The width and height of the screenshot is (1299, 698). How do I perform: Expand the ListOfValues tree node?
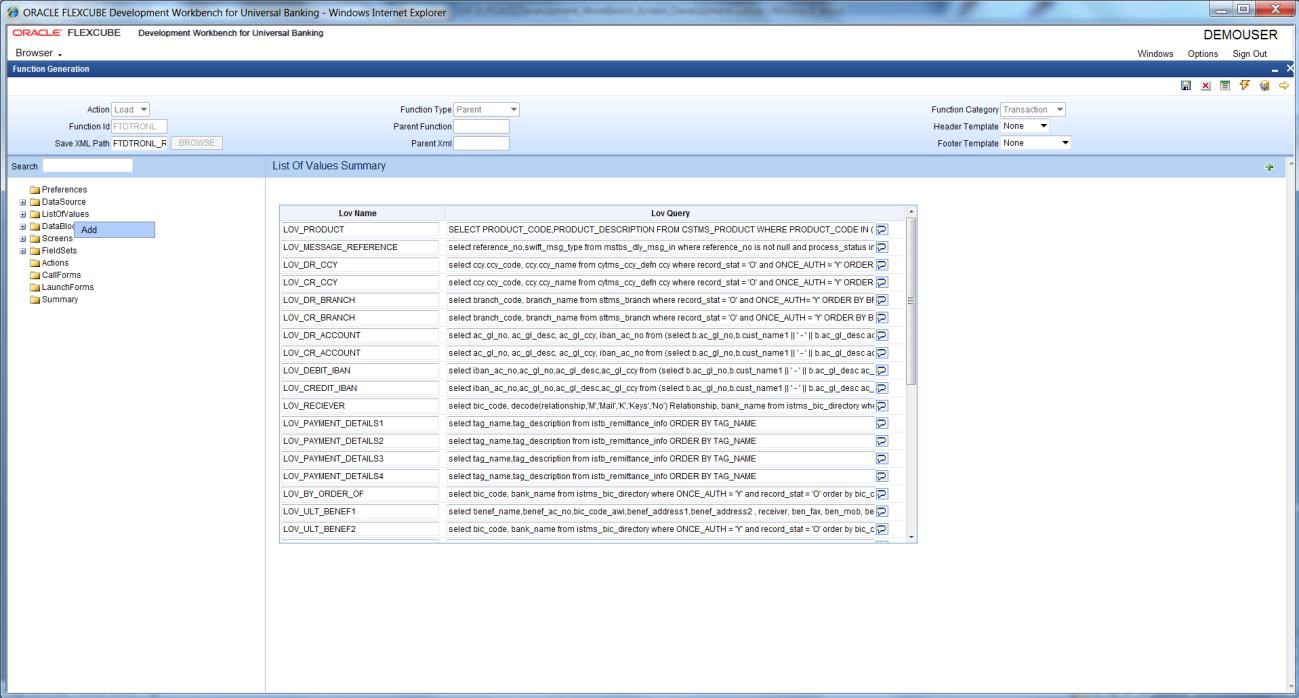tap(23, 214)
